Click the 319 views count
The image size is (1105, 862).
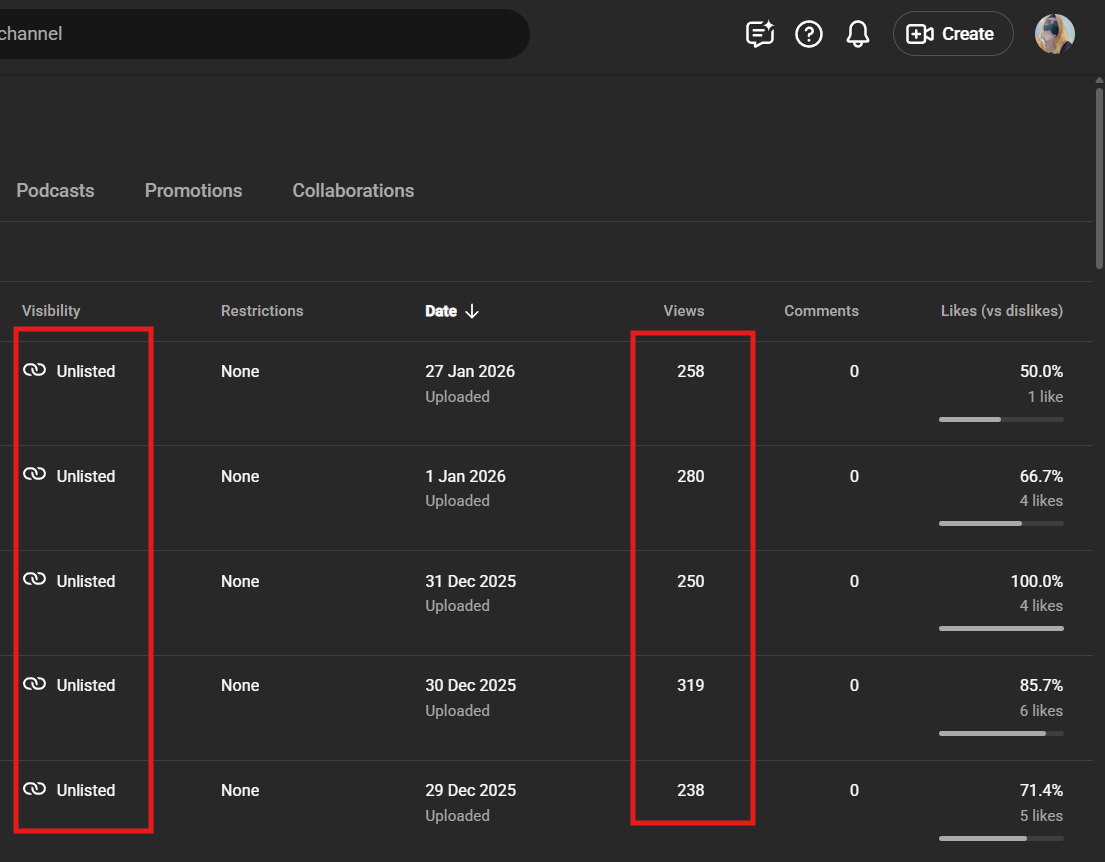point(690,685)
